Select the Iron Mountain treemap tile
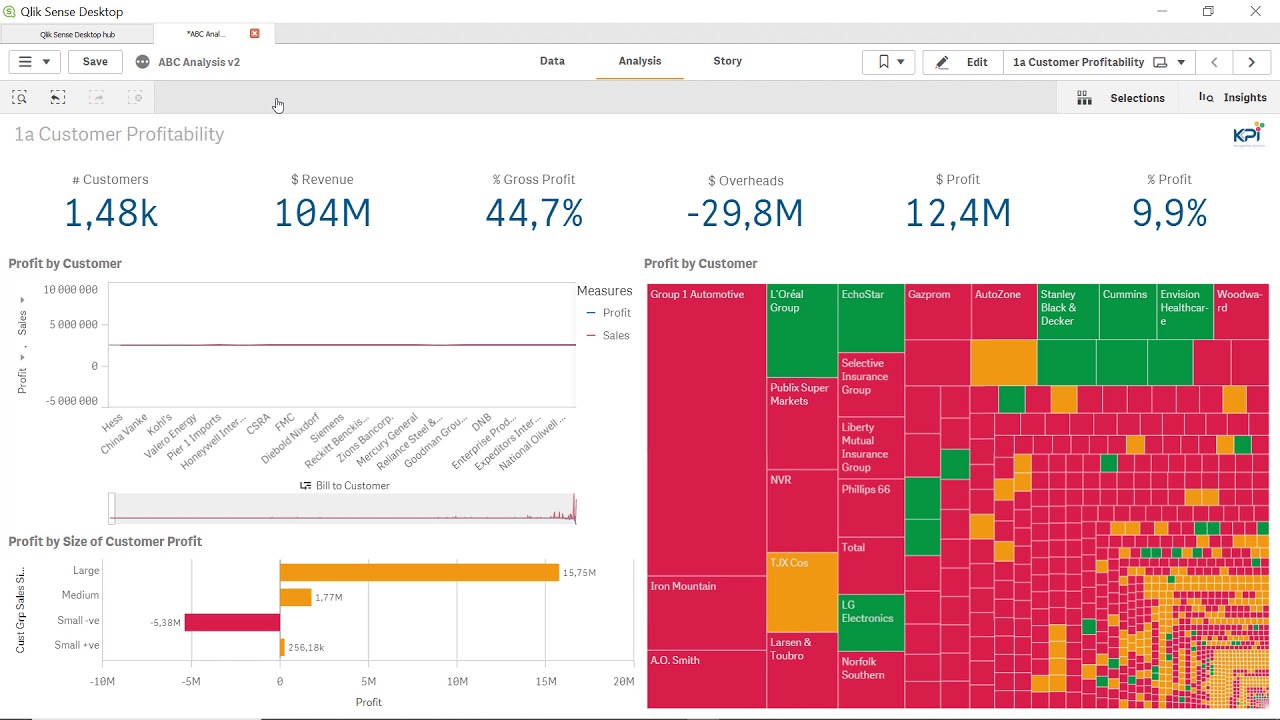The width and height of the screenshot is (1280, 720). (706, 613)
